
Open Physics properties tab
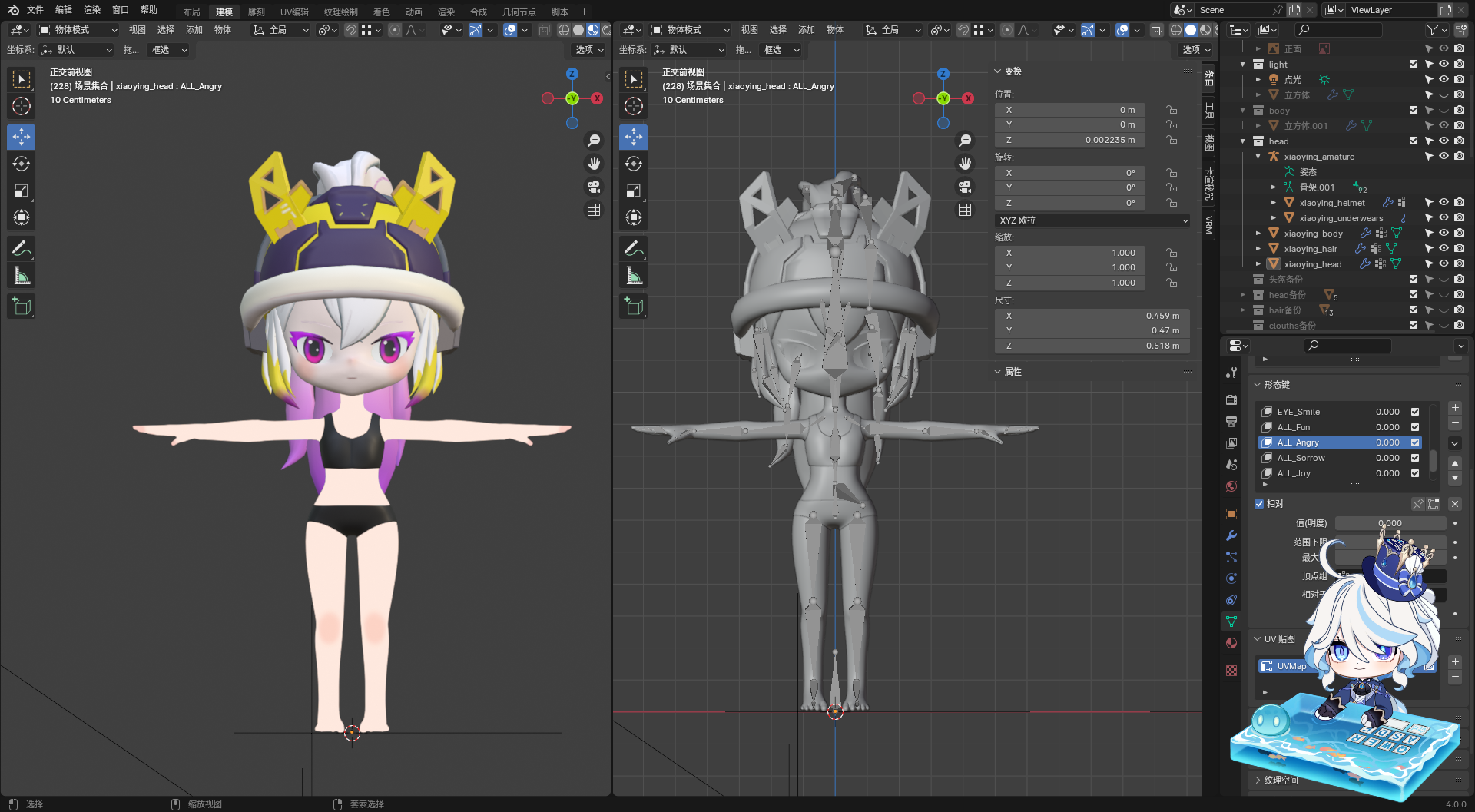(1231, 578)
